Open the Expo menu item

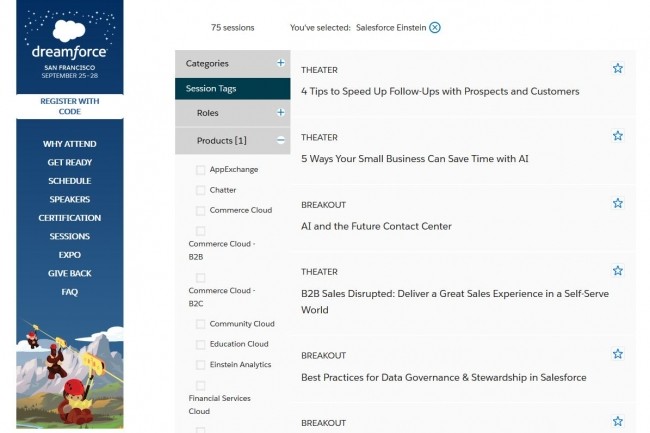point(70,255)
